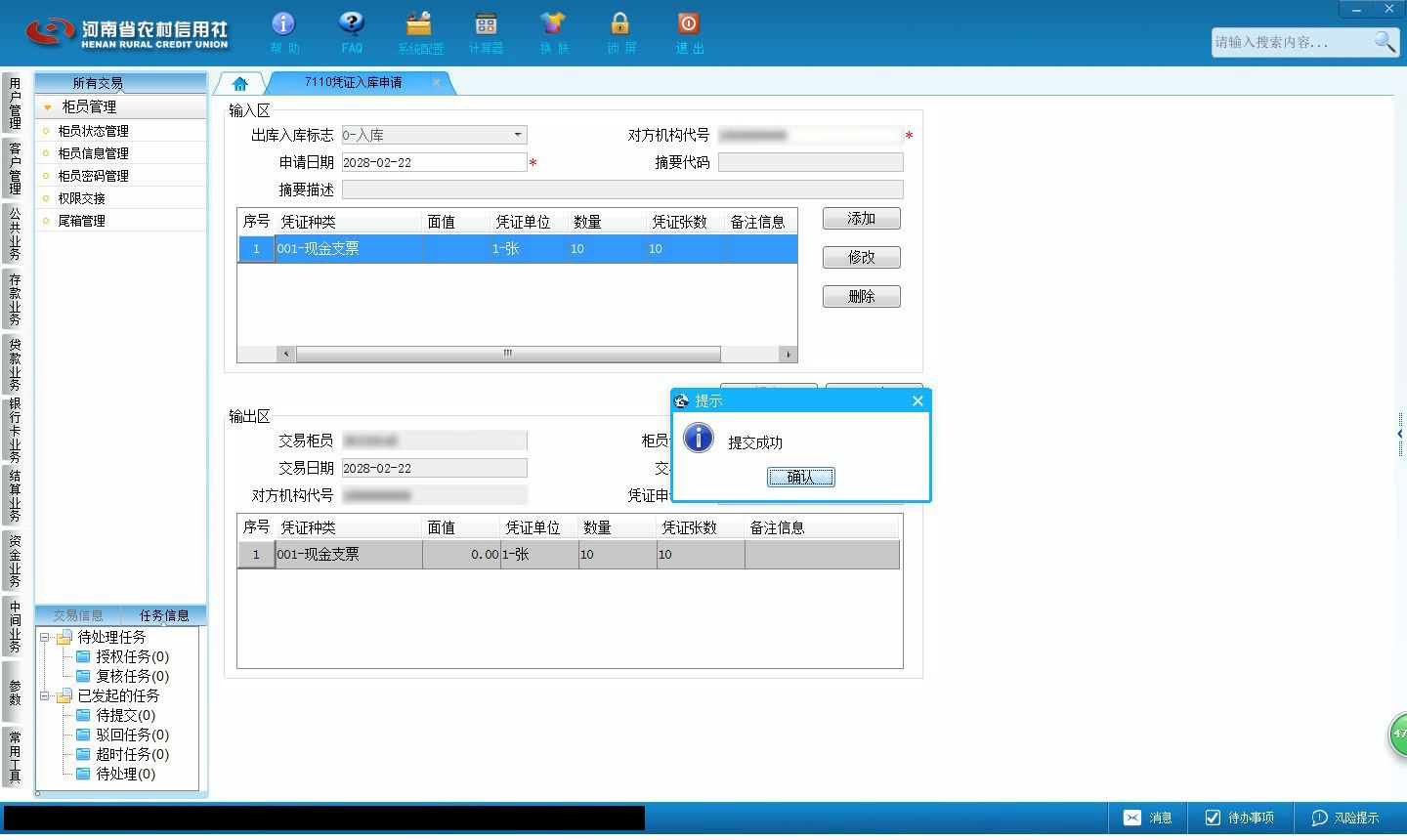Open 待办事项 in the status bar
This screenshot has height=840, width=1407.
tap(1239, 818)
